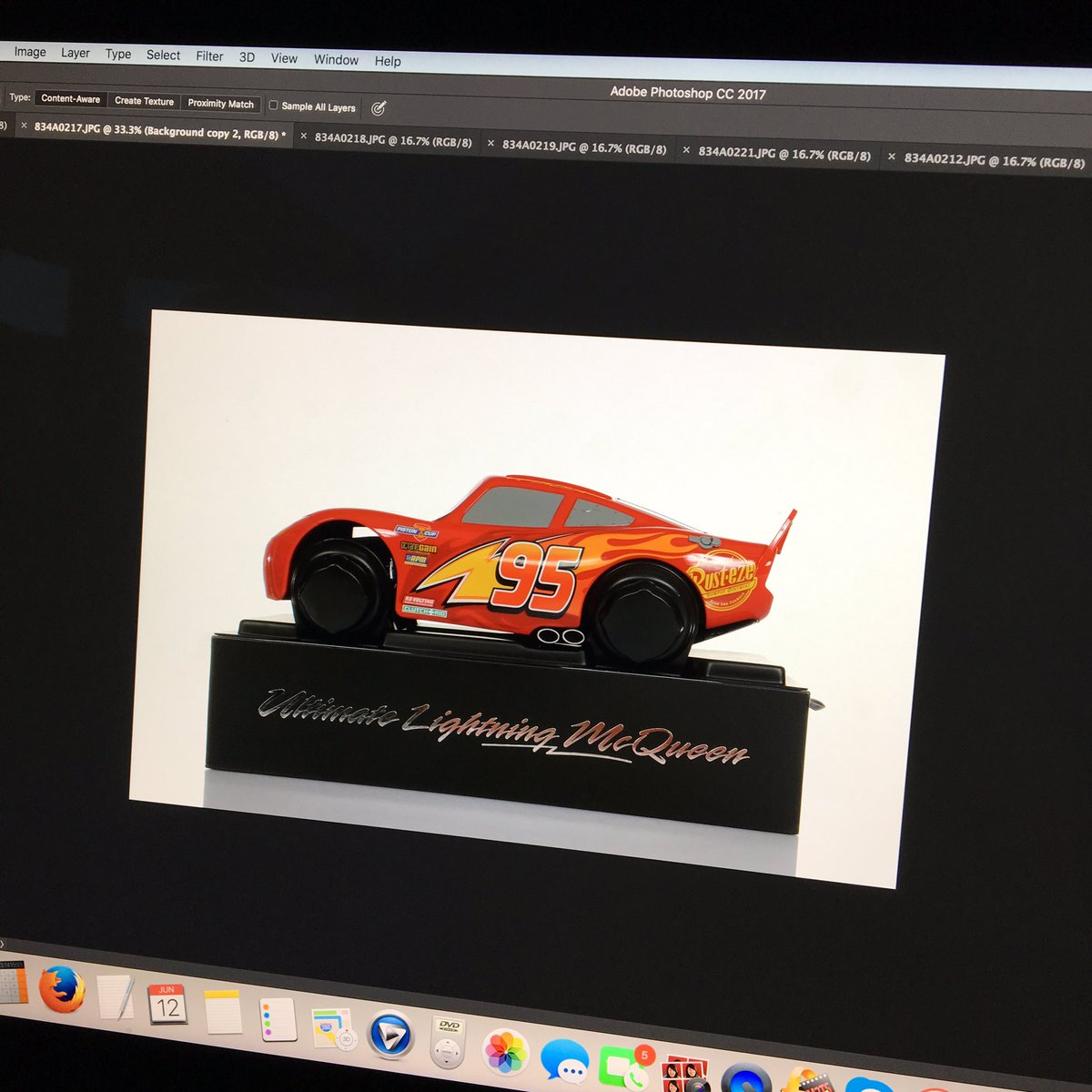
Task: Open TextEdit from the Dock
Action: 116,996
